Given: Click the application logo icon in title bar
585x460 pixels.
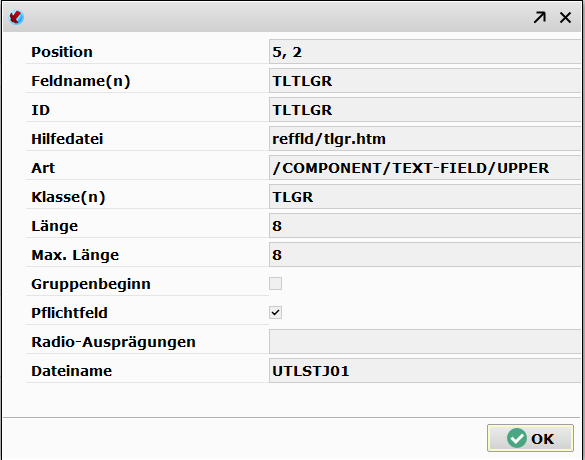Looking at the screenshot, I should click(x=16, y=17).
